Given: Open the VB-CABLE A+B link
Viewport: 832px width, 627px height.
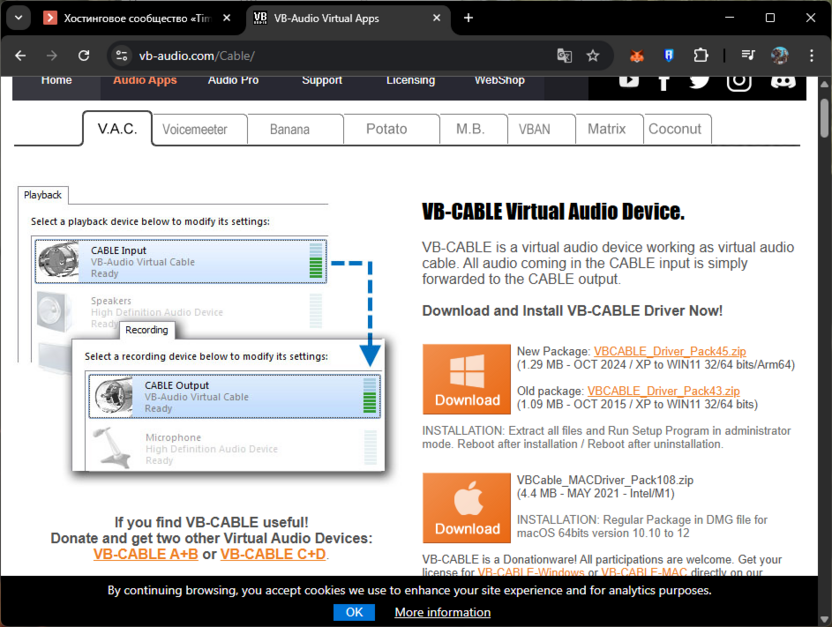Looking at the screenshot, I should pos(145,554).
